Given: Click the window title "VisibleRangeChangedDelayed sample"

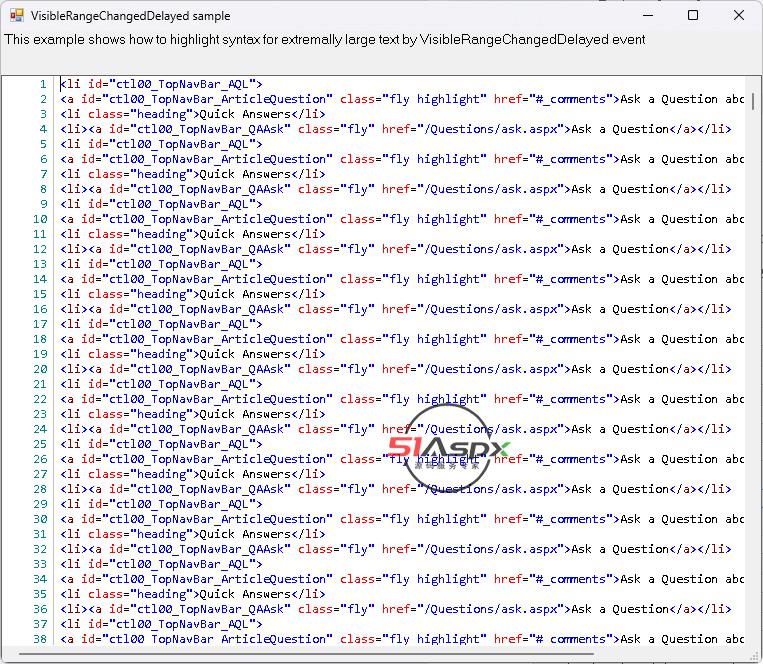Looking at the screenshot, I should point(130,16).
